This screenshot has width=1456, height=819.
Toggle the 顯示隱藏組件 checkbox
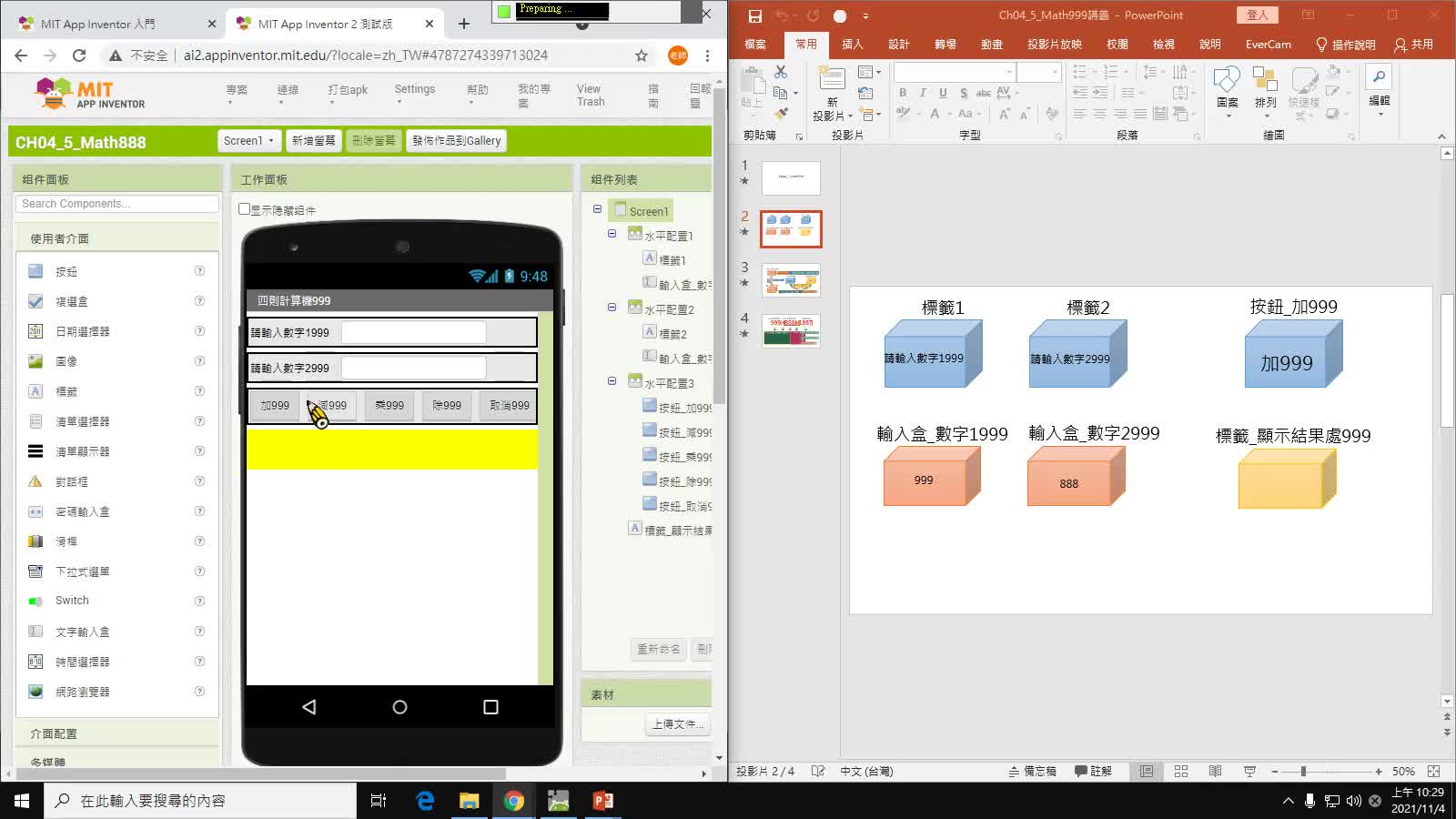point(244,209)
